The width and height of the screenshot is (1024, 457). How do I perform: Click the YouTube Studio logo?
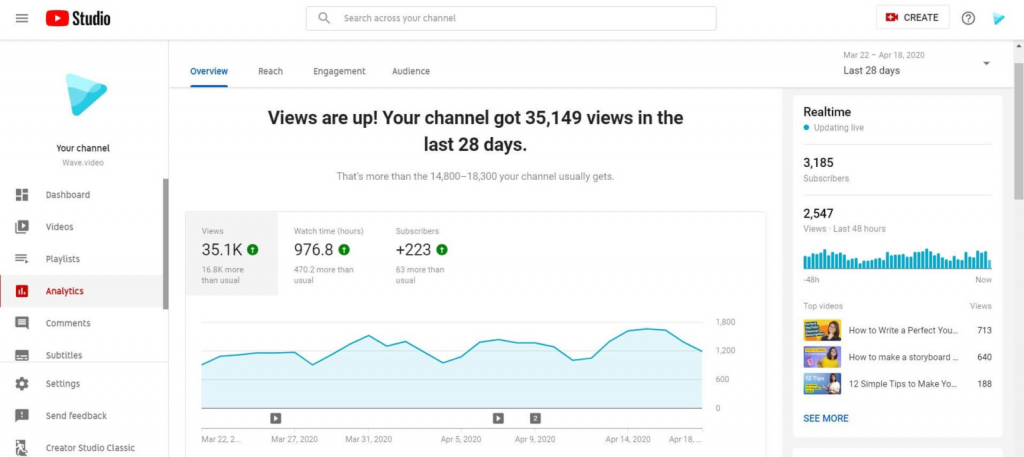tap(78, 18)
